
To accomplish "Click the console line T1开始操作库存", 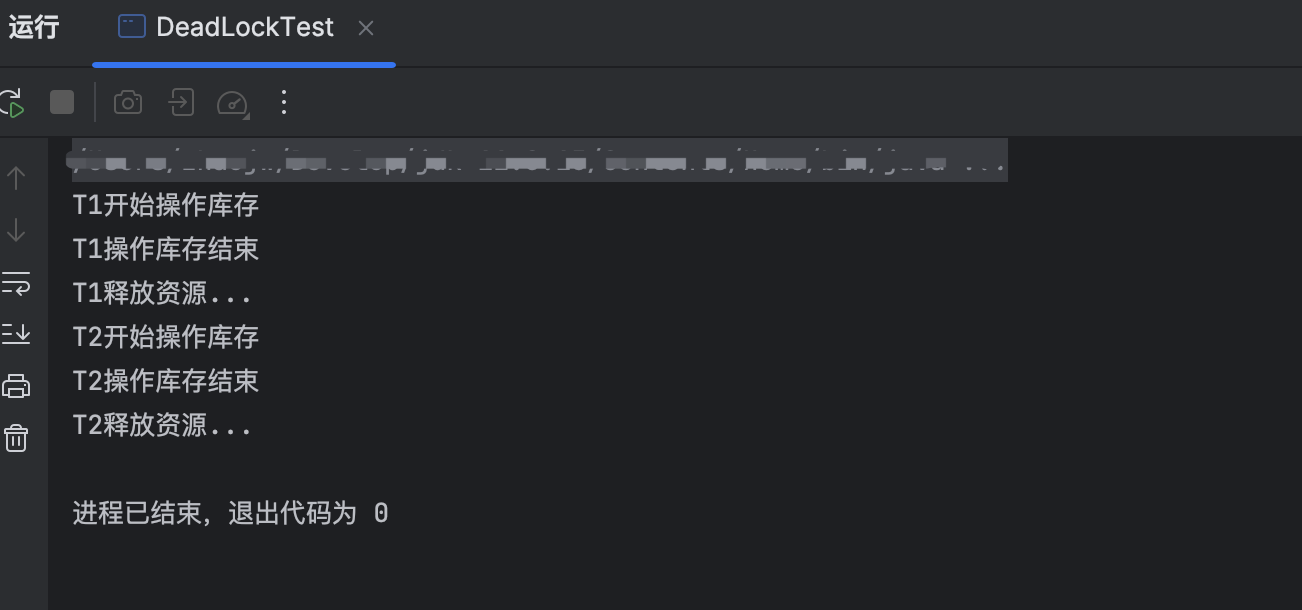I will pos(166,205).
